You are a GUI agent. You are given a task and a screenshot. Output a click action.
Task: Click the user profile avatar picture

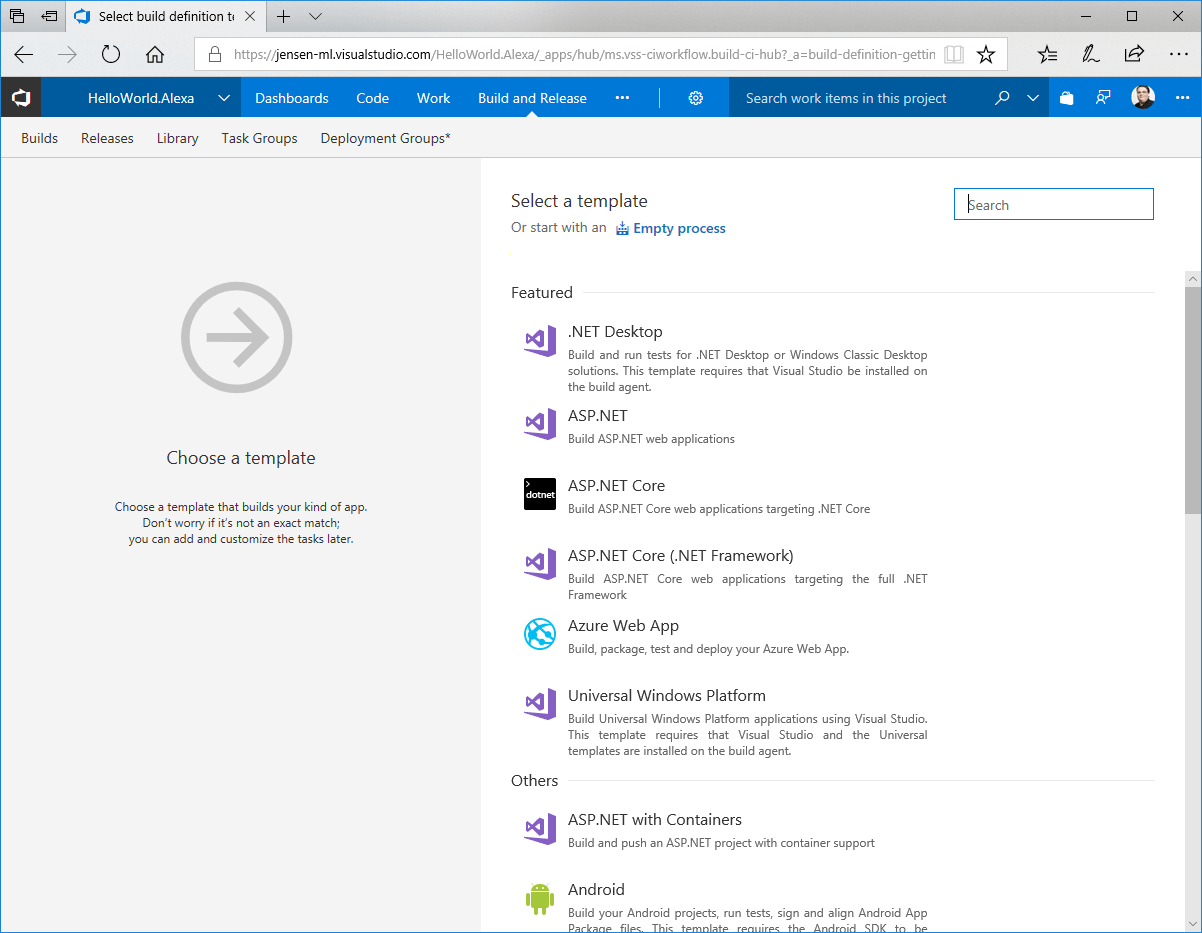point(1143,98)
